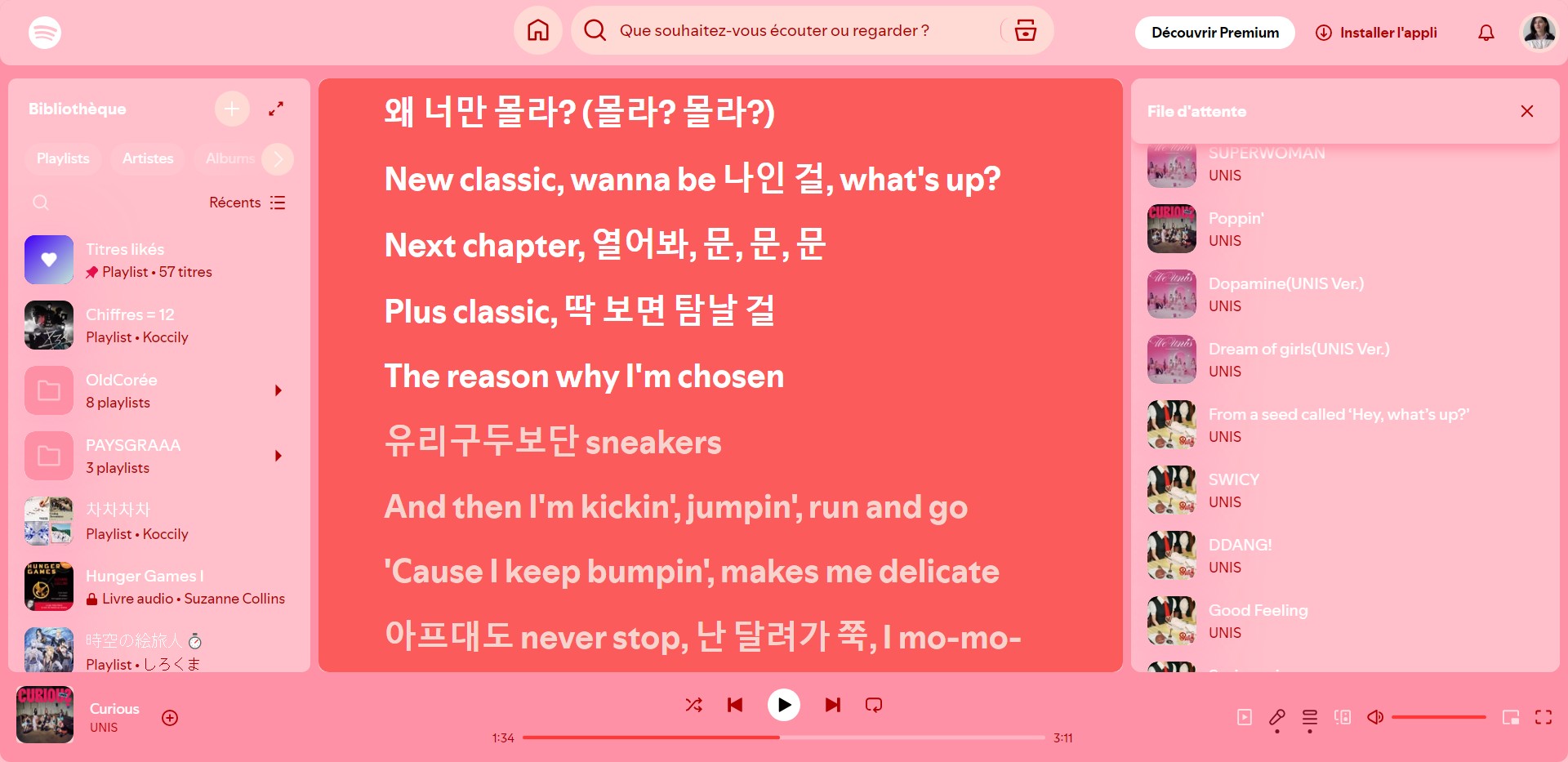Add Curious to liked songs
The image size is (1568, 762).
coord(170,718)
